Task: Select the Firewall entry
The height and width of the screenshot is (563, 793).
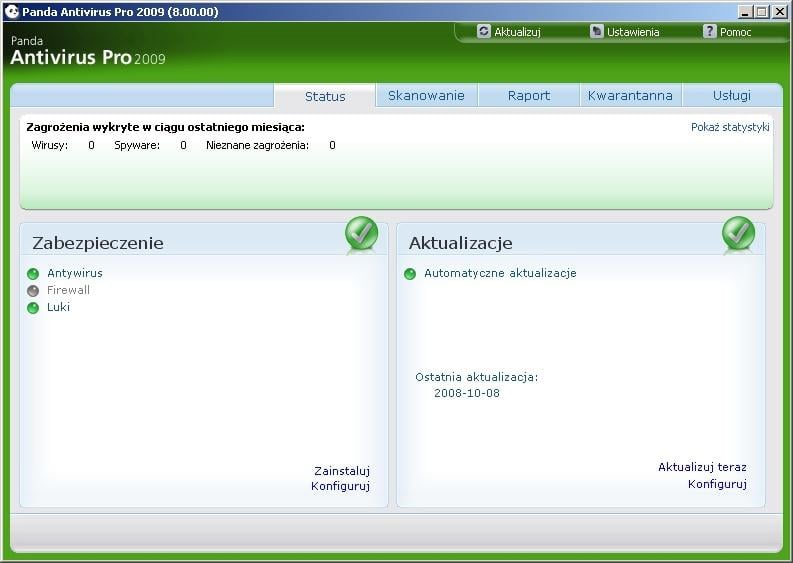Action: coord(68,290)
